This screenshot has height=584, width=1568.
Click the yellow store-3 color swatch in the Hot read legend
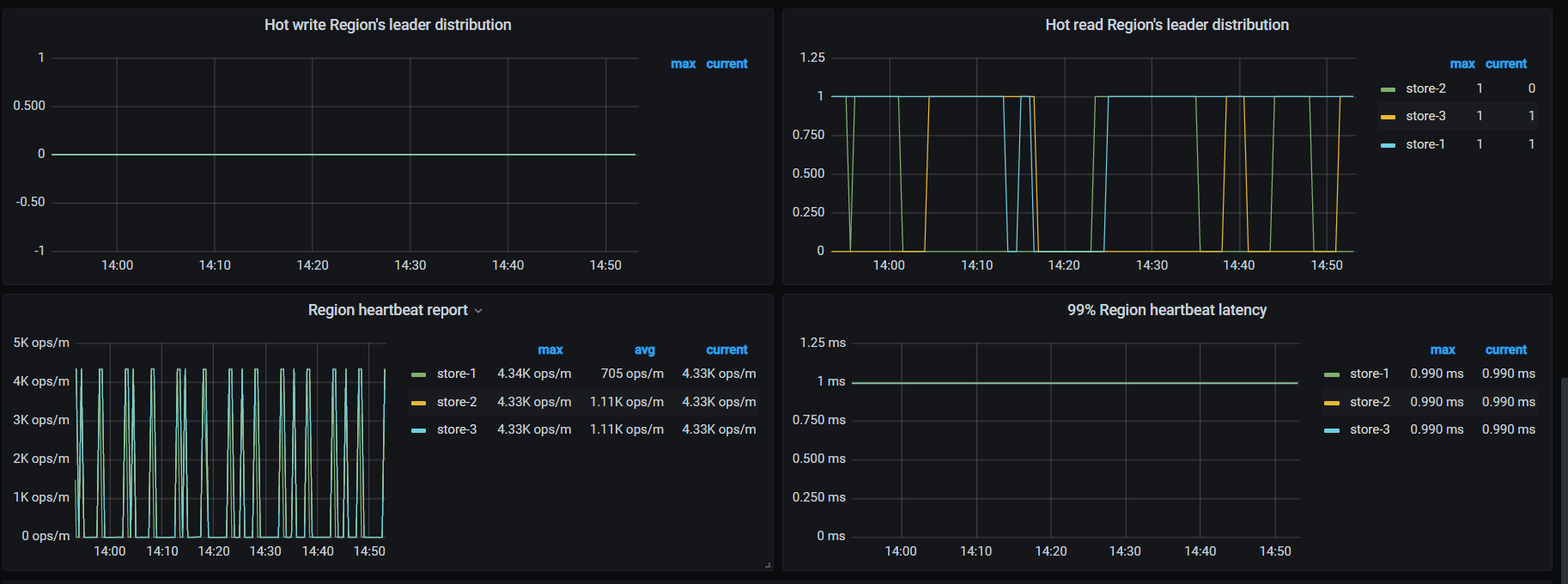tap(1388, 117)
